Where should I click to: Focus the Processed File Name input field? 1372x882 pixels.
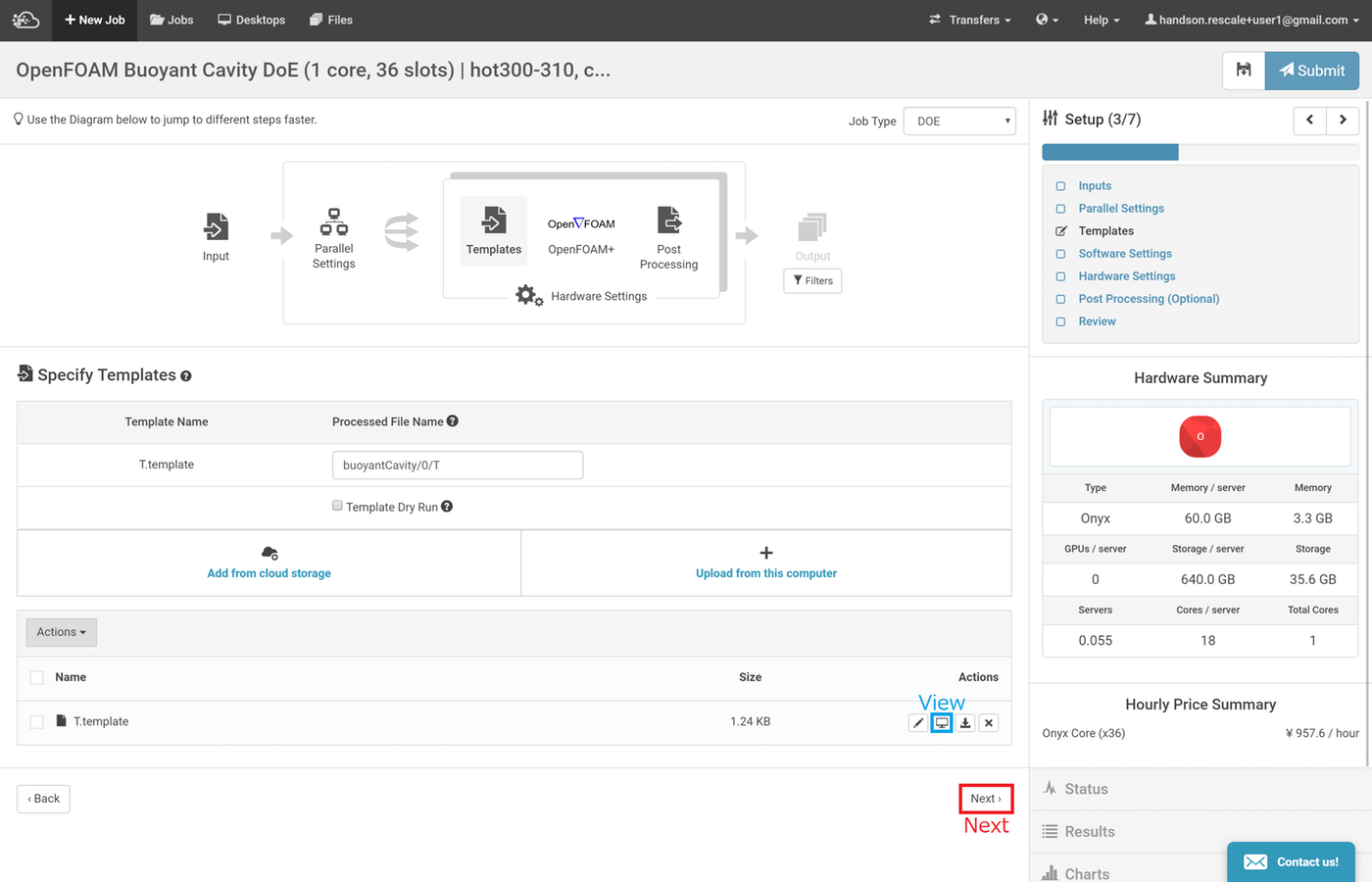coord(458,465)
